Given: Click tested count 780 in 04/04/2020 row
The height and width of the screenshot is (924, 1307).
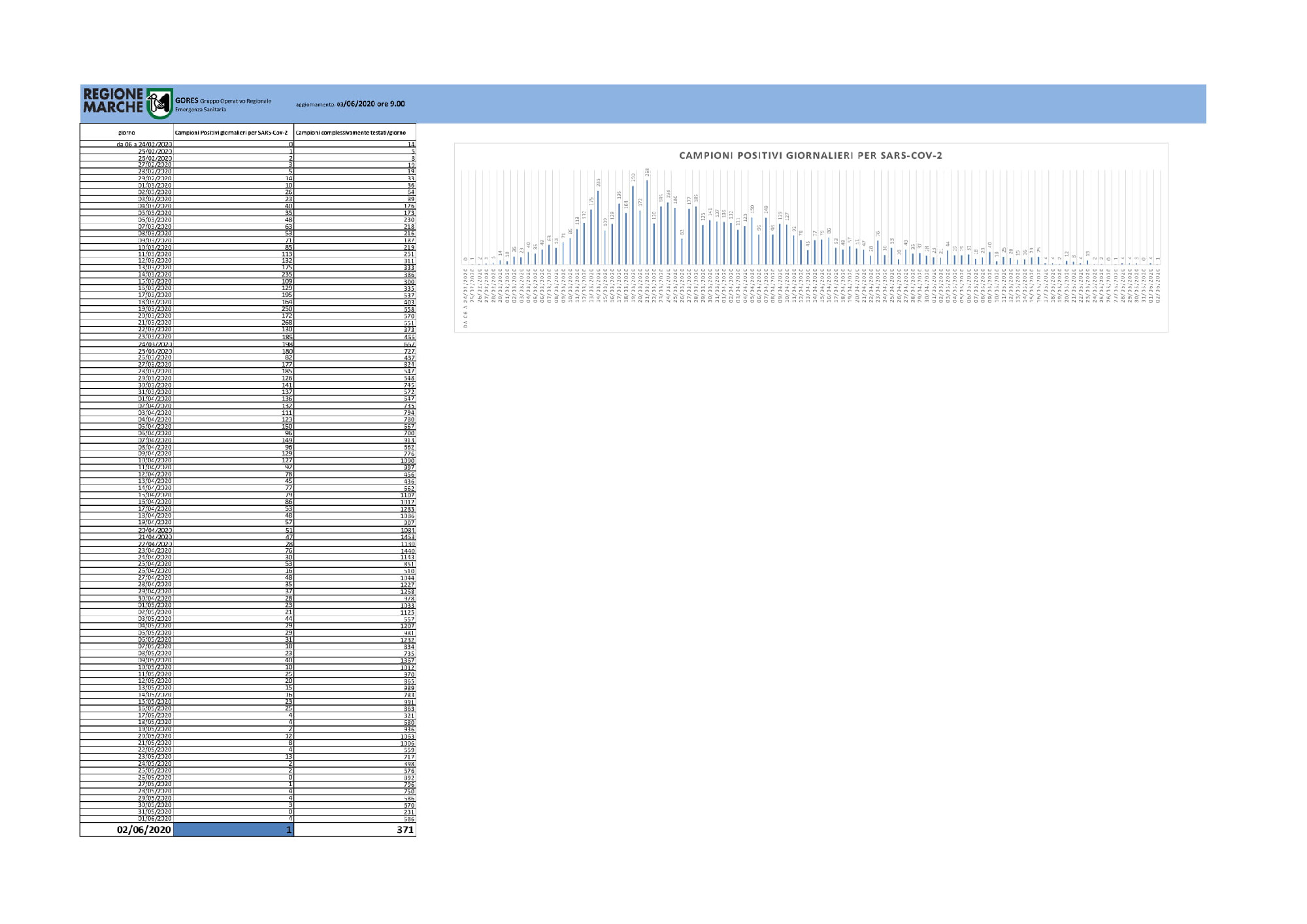Looking at the screenshot, I should 409,420.
